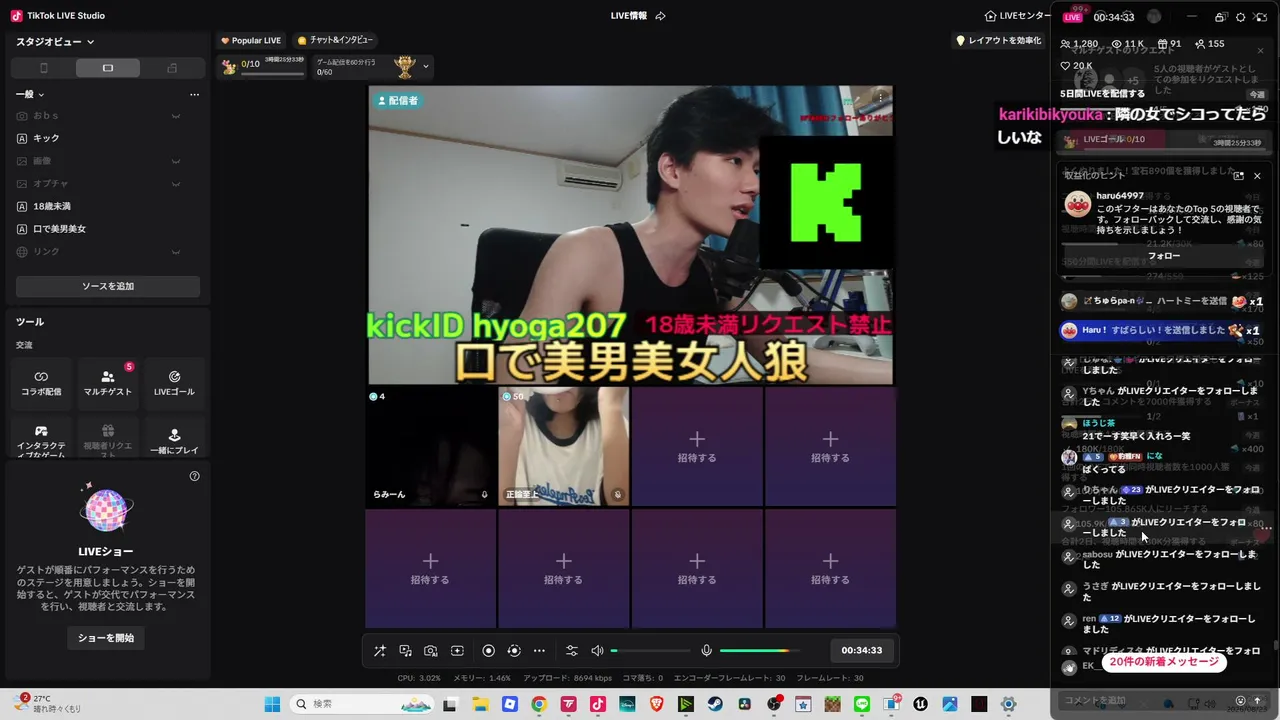Click the 0/10 LIVE goal progress card
Viewport: 1280px width, 720px height.
pos(263,67)
